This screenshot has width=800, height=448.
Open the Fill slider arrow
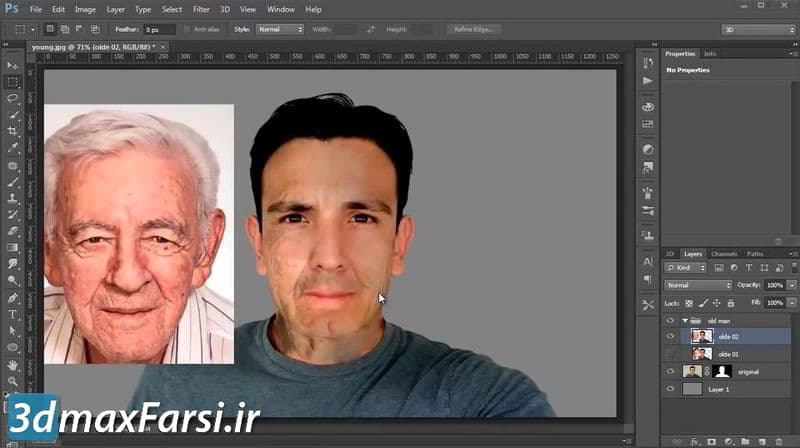[x=792, y=303]
